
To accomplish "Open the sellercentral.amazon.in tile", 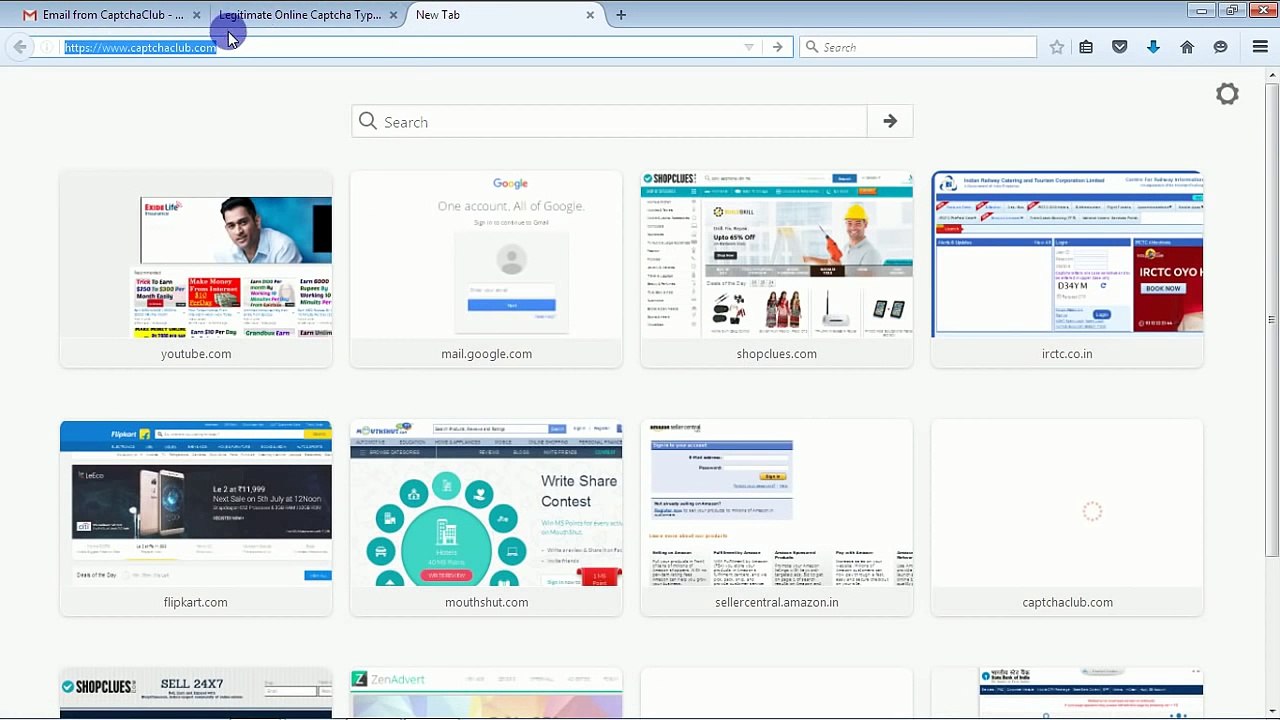I will (x=777, y=518).
